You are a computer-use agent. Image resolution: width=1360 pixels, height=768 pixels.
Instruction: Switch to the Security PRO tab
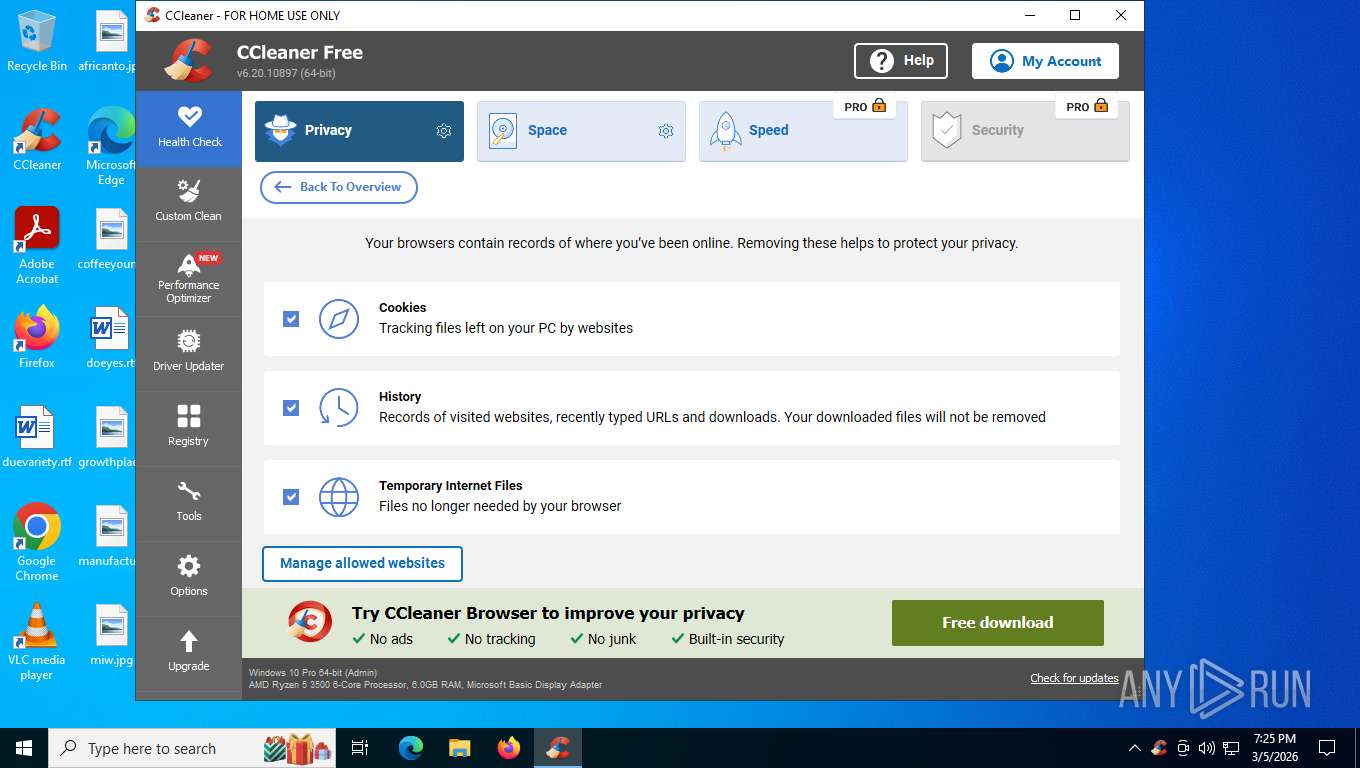click(1025, 131)
